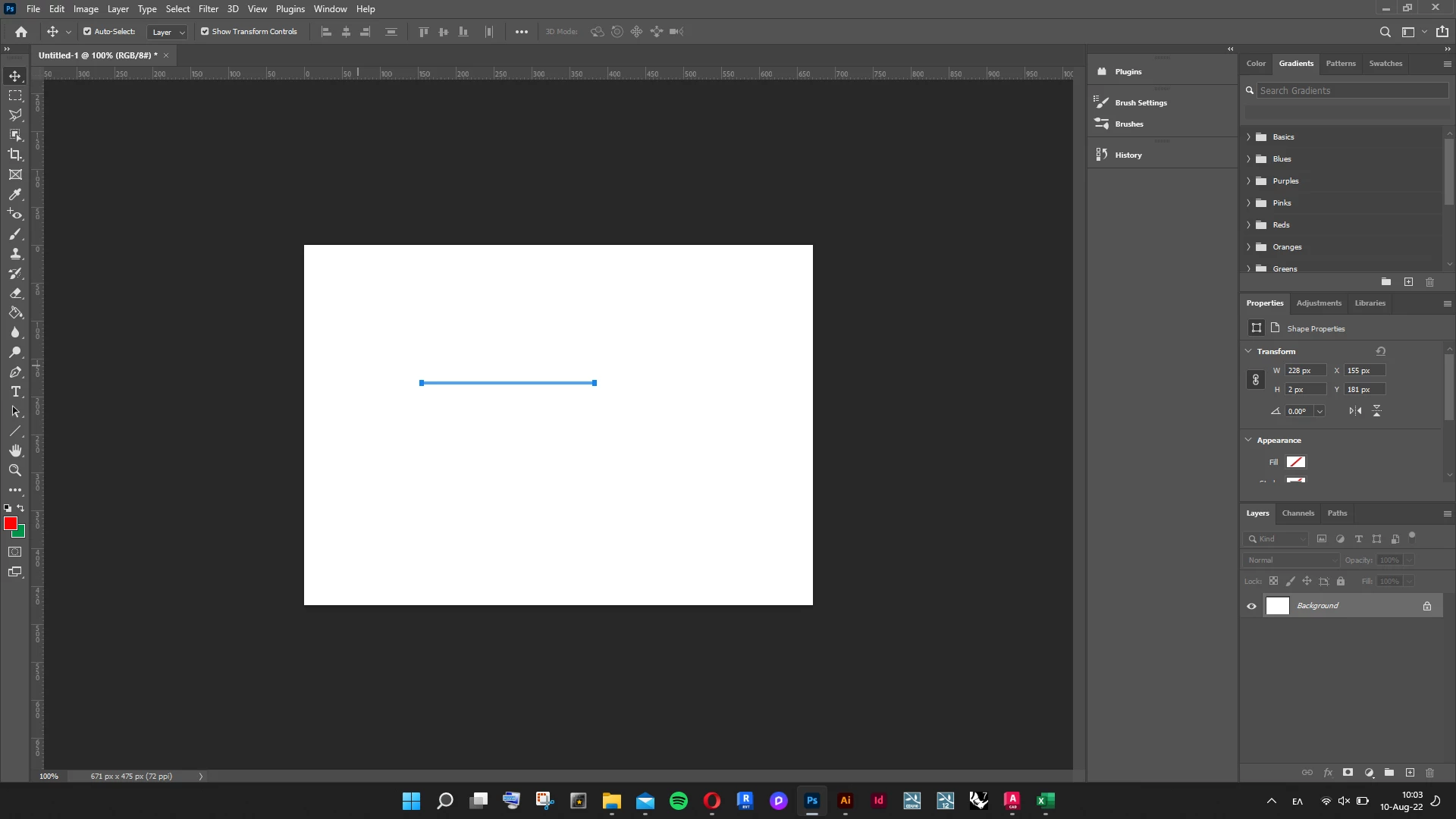Expand the Purples gradient folder
Viewport: 1456px width, 819px height.
click(1248, 181)
